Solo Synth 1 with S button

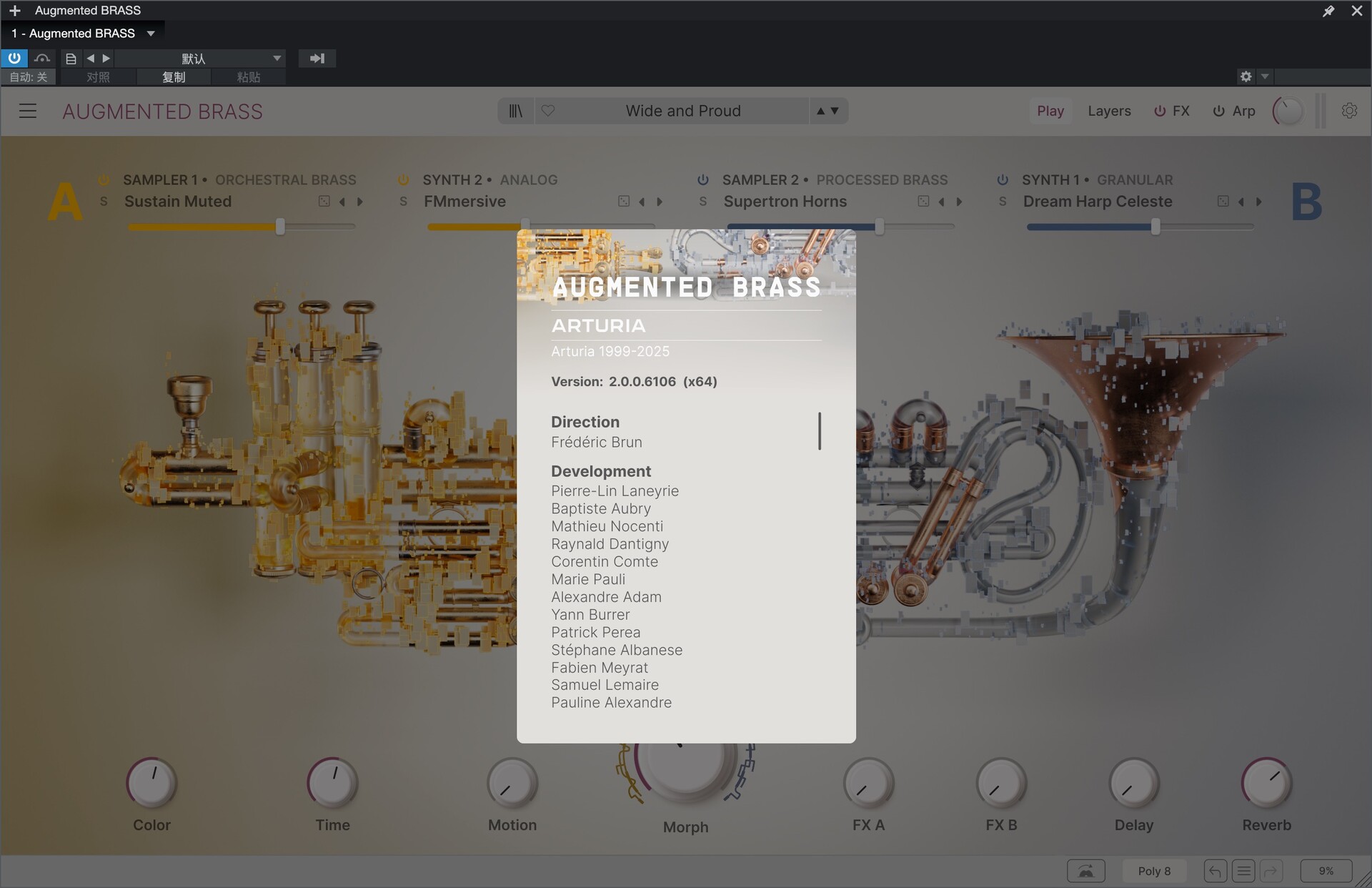[1003, 202]
